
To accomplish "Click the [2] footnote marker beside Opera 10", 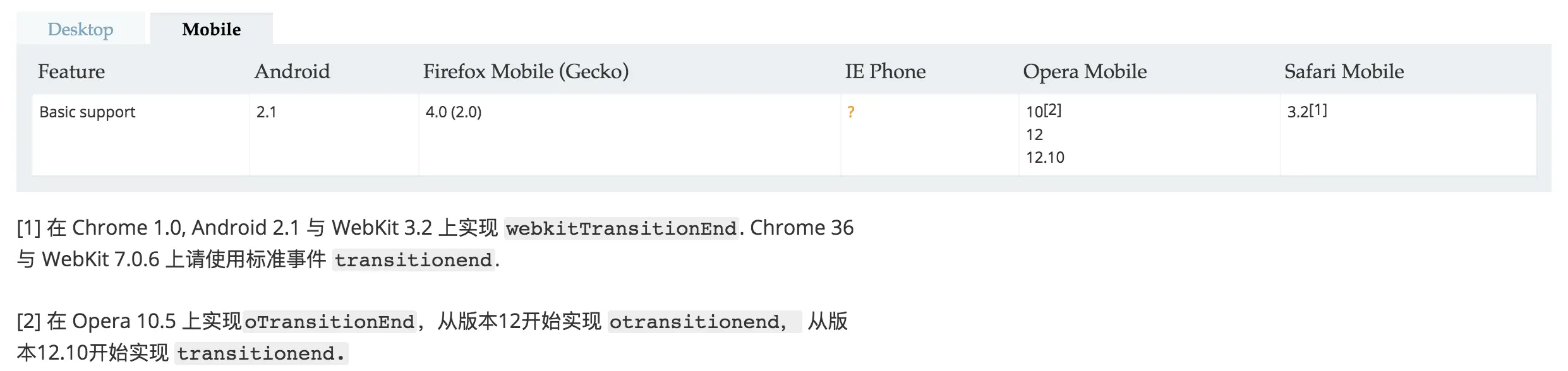I will (1052, 110).
